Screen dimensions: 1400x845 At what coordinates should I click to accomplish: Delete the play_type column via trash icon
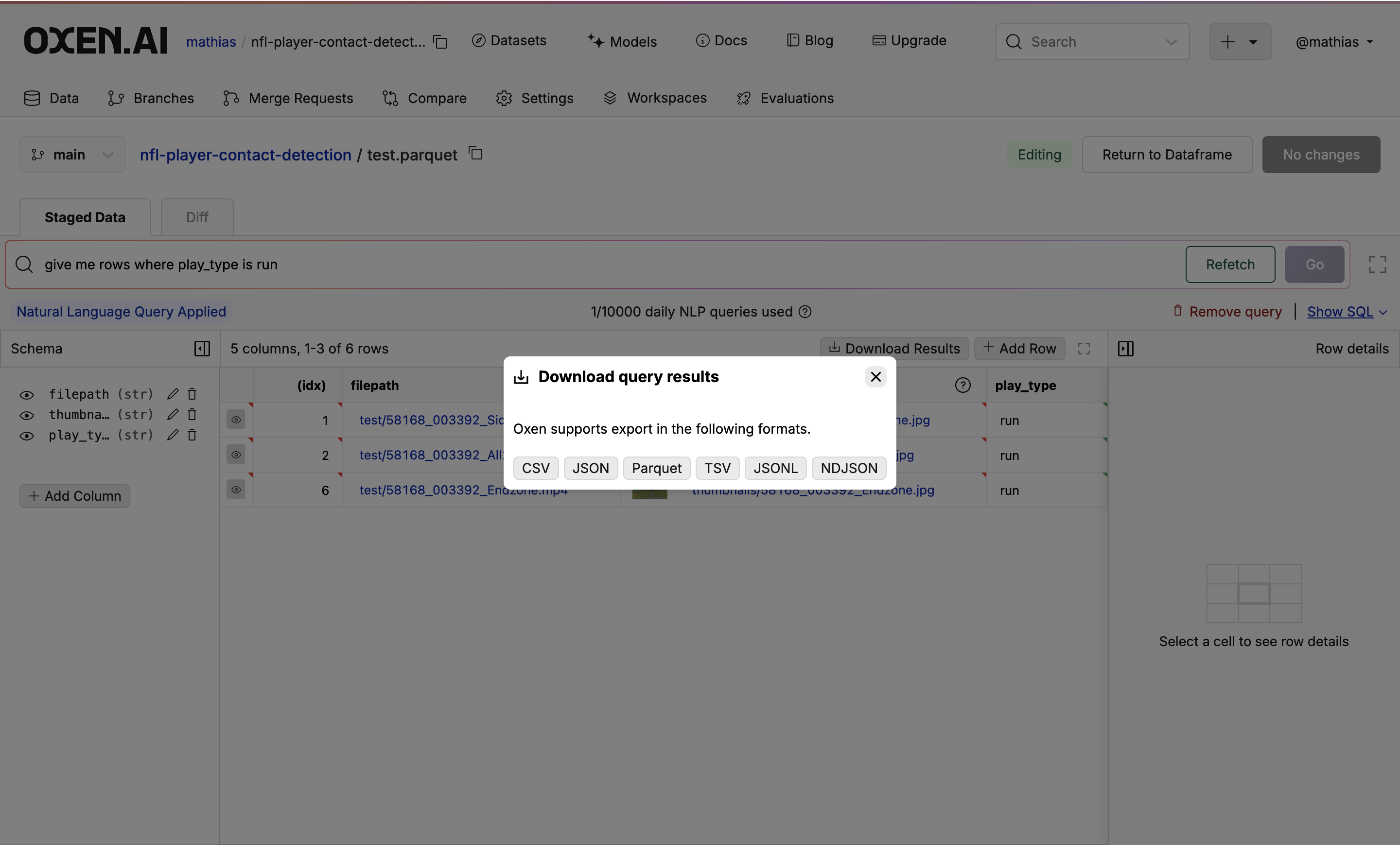point(192,435)
